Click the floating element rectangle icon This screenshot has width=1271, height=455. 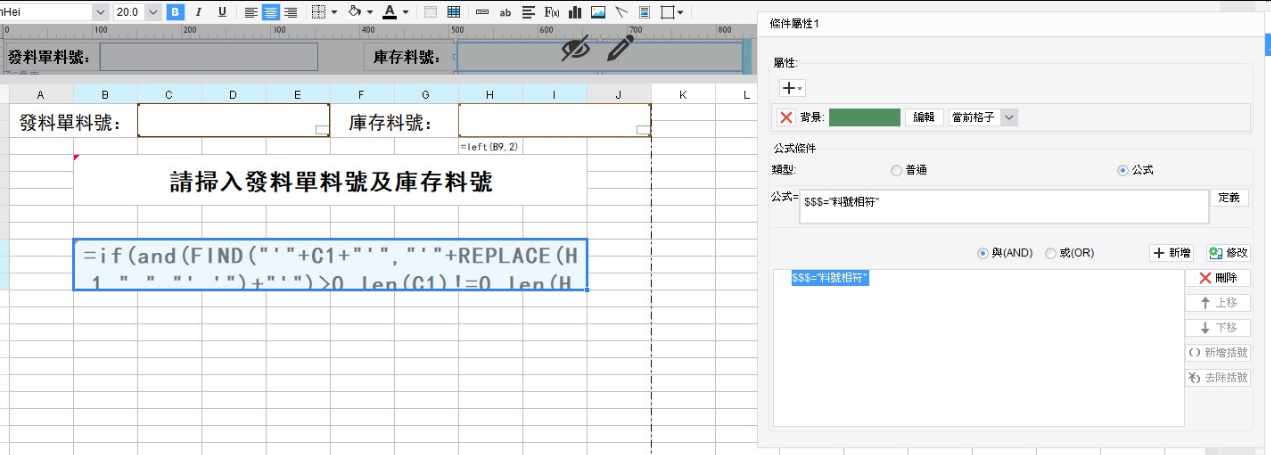click(x=667, y=12)
